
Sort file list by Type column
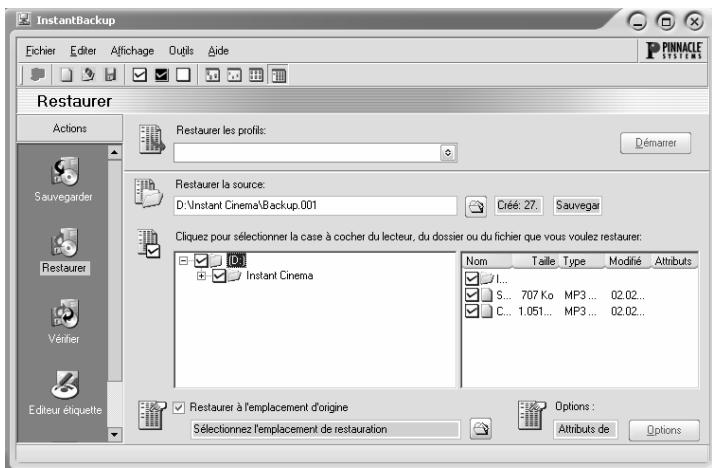point(583,261)
